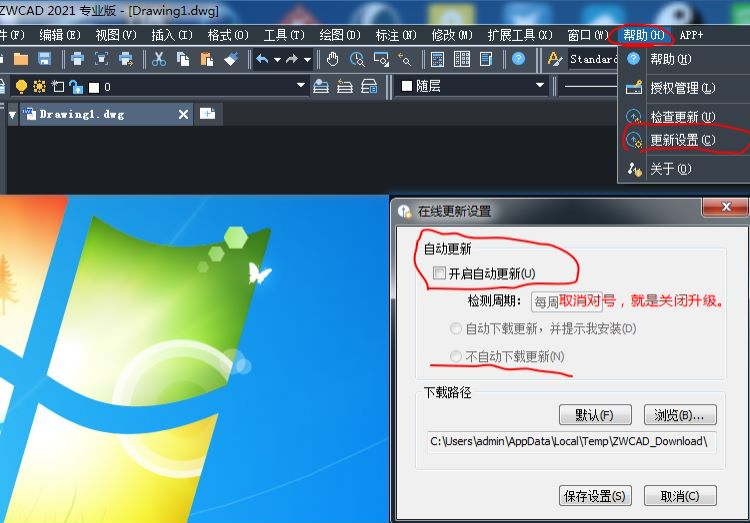Choose 更新设置(C) from the Help menu
The height and width of the screenshot is (523, 750).
685,140
